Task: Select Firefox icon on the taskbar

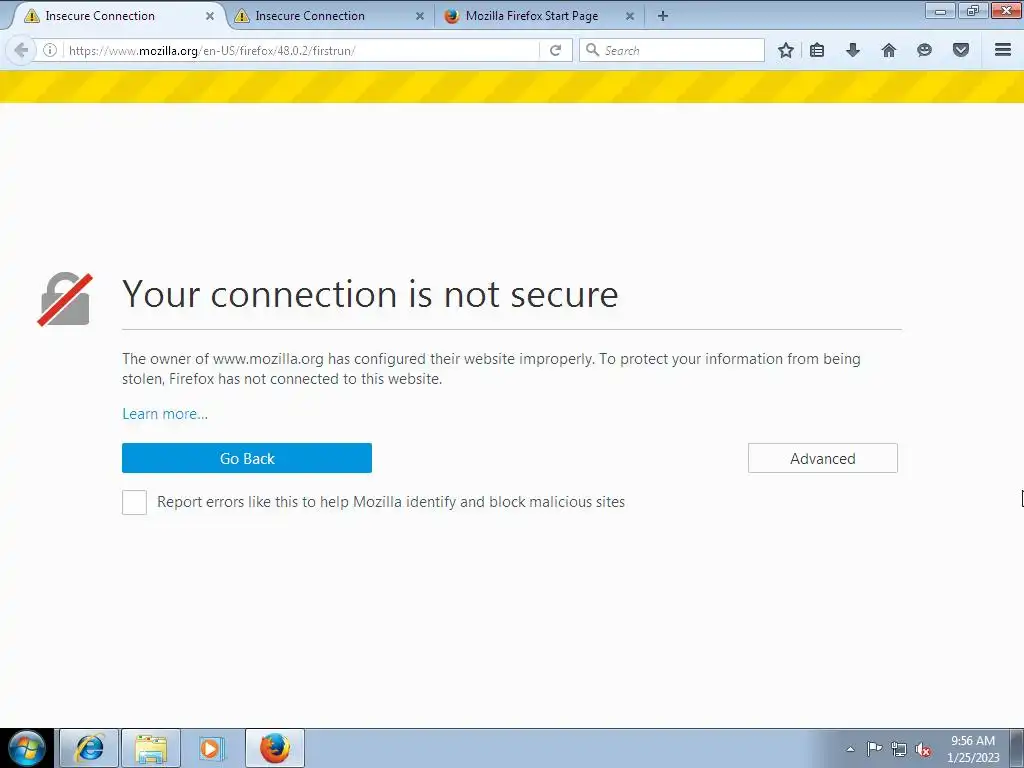Action: click(x=275, y=748)
